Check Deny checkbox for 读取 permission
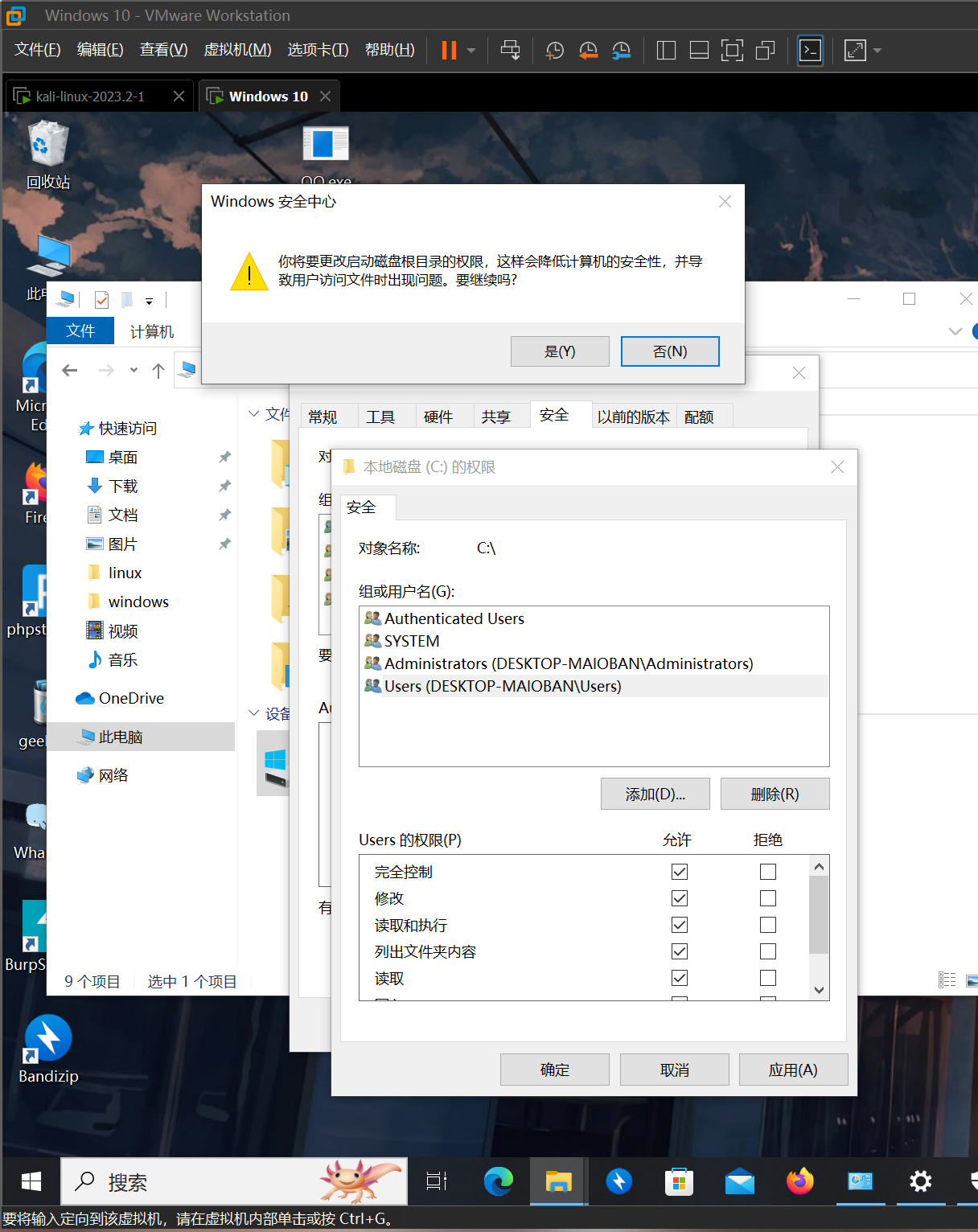The image size is (978, 1232). tap(768, 978)
